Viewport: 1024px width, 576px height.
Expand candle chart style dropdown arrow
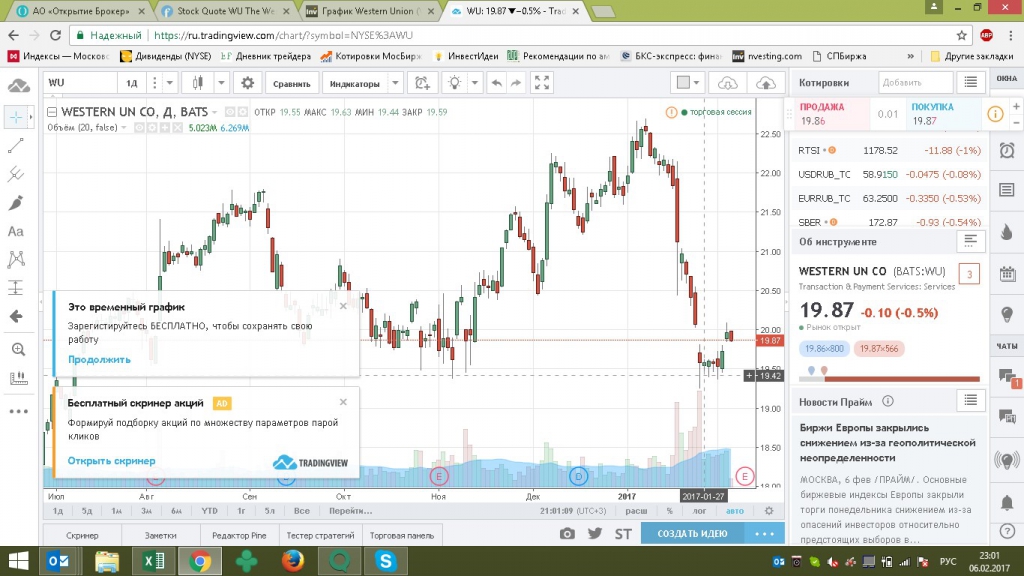(219, 83)
